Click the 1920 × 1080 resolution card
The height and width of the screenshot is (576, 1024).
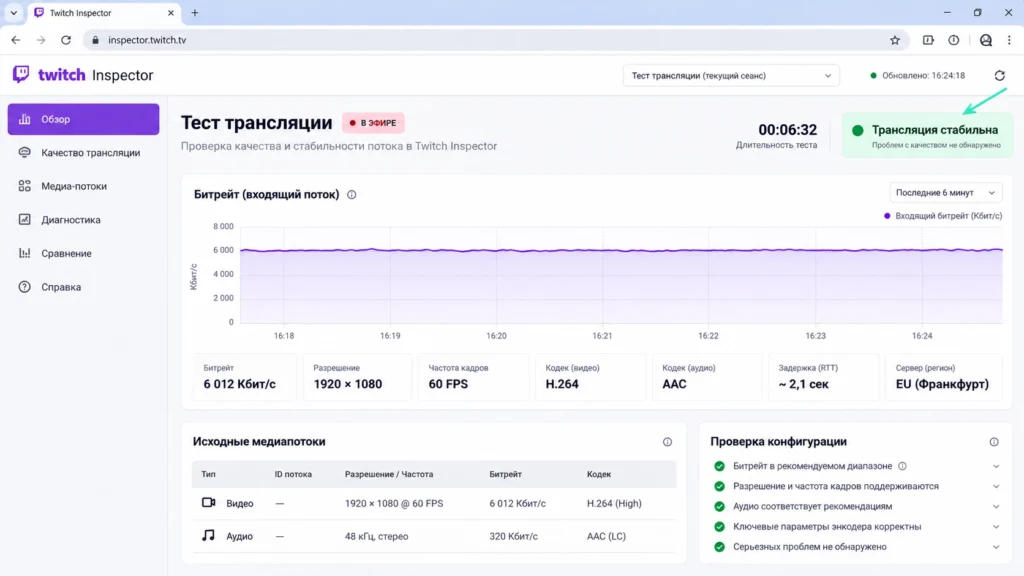(x=357, y=377)
